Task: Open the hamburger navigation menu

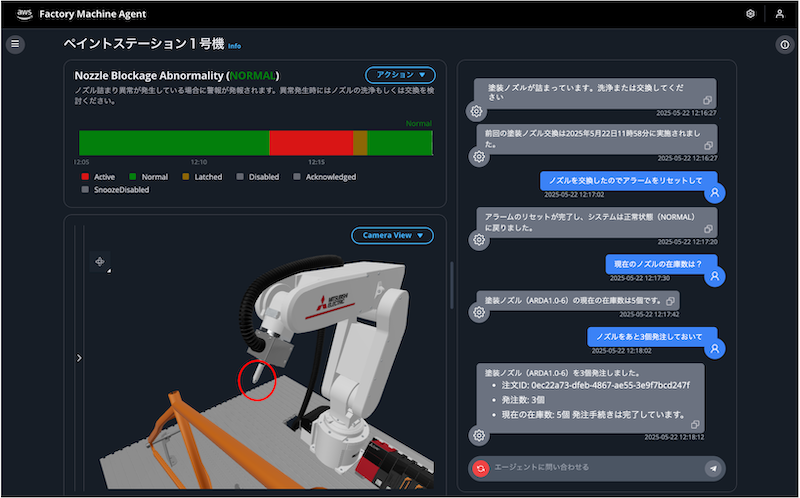Action: tap(15, 44)
